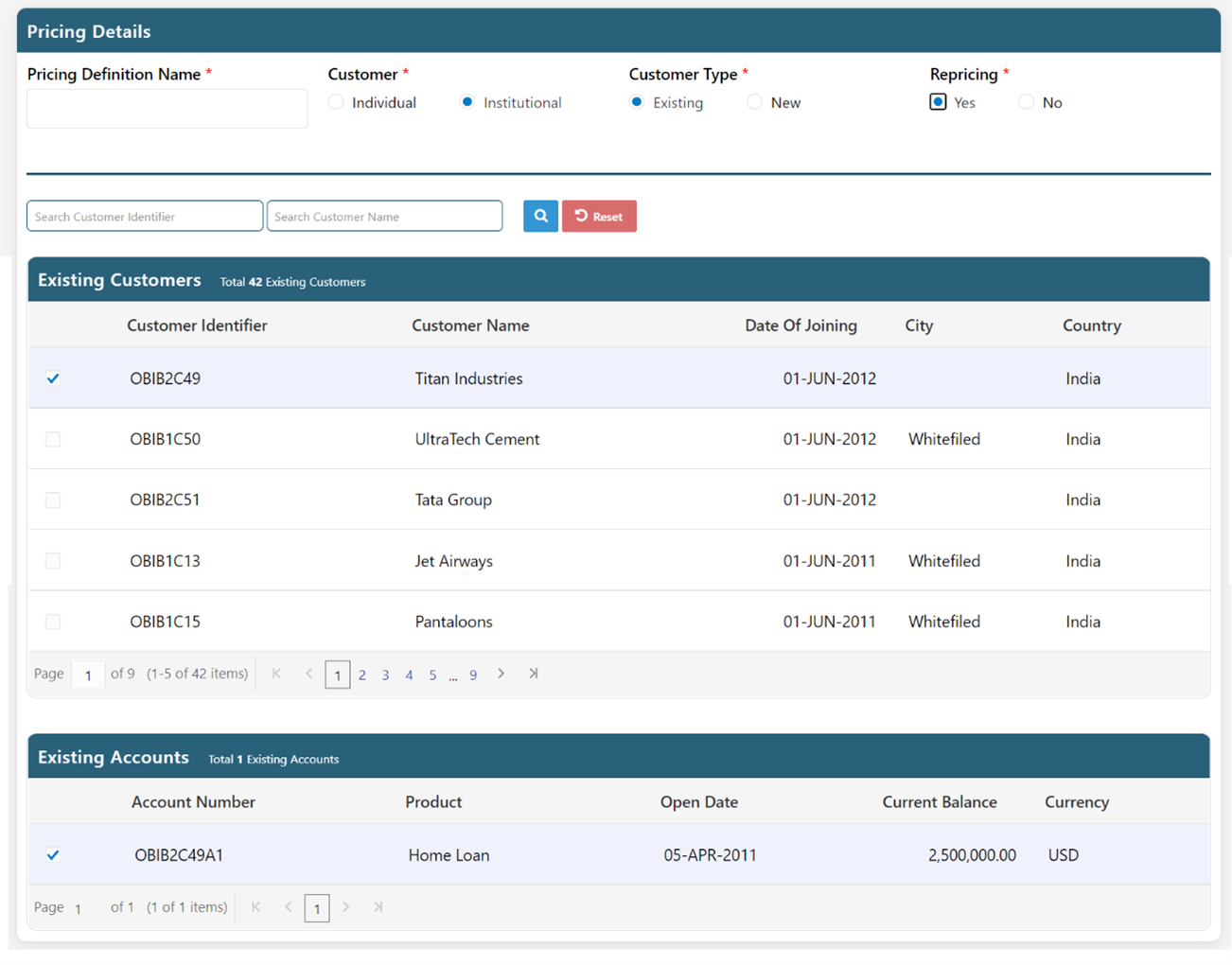Click the 2,500,000.00 balance cell
The image size is (1232, 965).
(972, 855)
